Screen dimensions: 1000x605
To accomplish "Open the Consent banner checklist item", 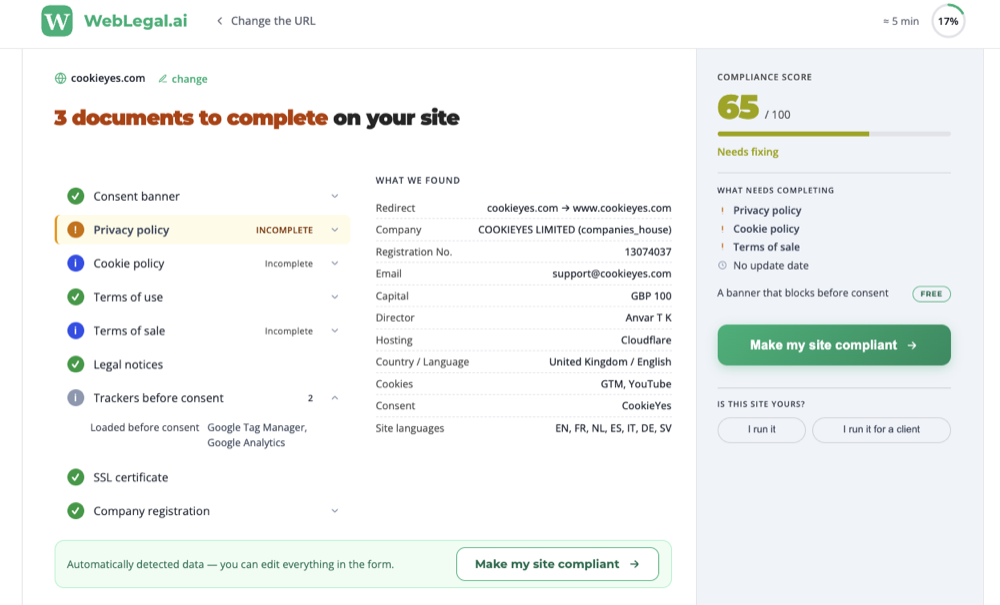I will click(x=202, y=196).
